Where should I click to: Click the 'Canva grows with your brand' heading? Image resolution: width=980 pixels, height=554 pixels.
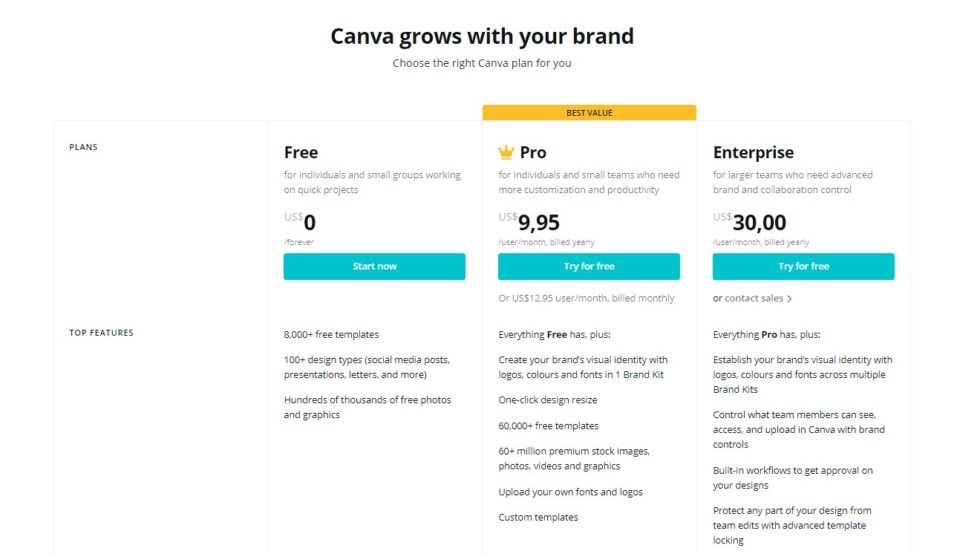(482, 36)
